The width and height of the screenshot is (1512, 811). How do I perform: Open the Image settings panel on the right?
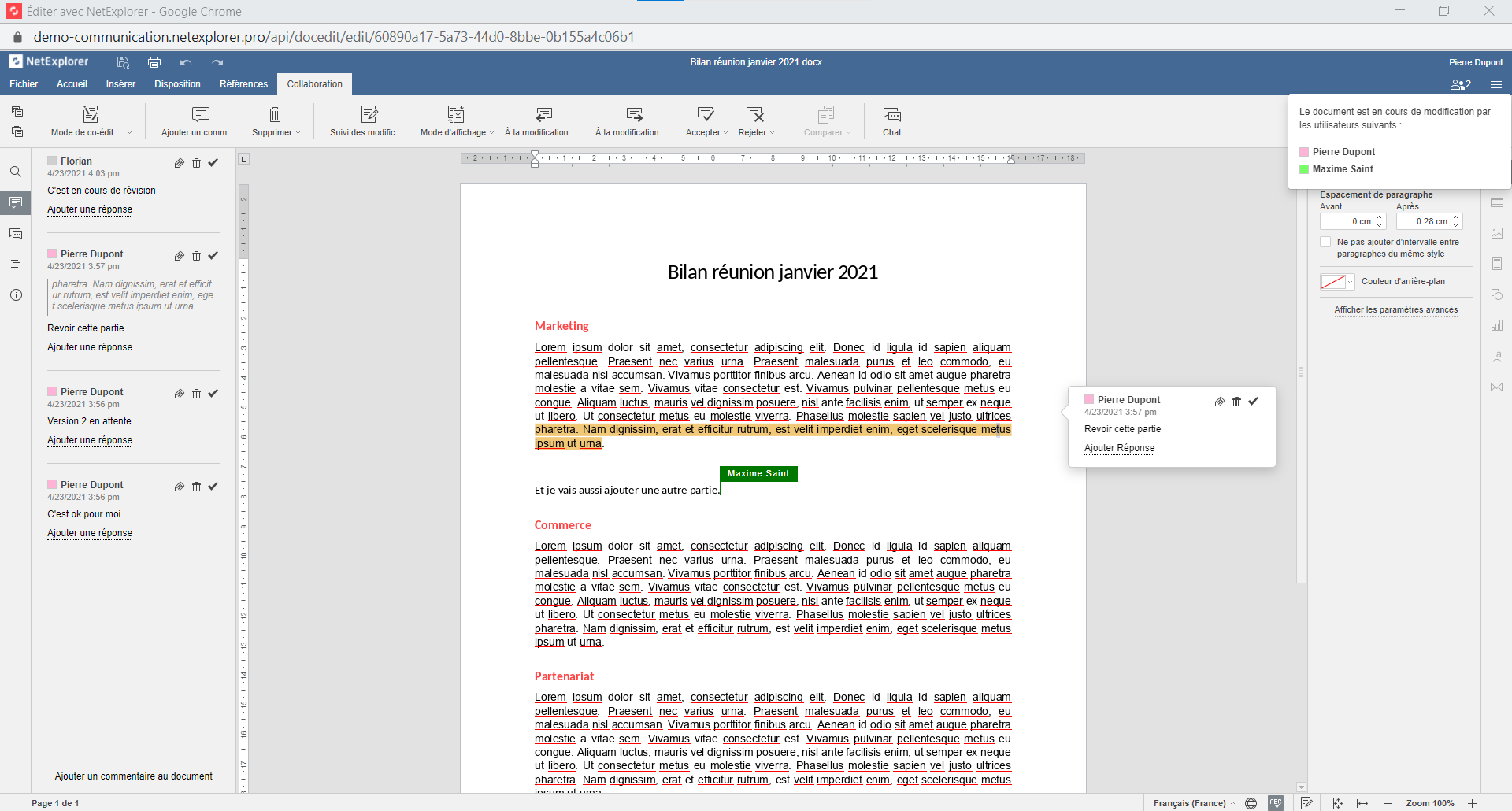(1499, 233)
